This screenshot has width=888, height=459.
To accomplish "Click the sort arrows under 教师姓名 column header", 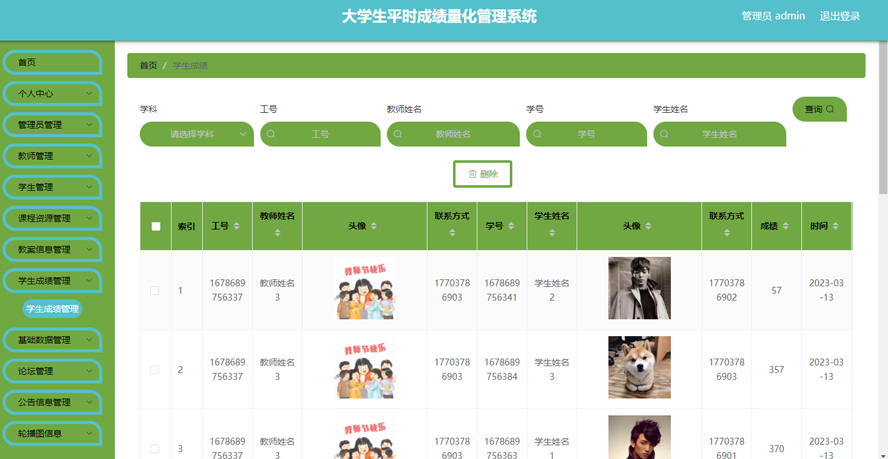I will coord(278,232).
